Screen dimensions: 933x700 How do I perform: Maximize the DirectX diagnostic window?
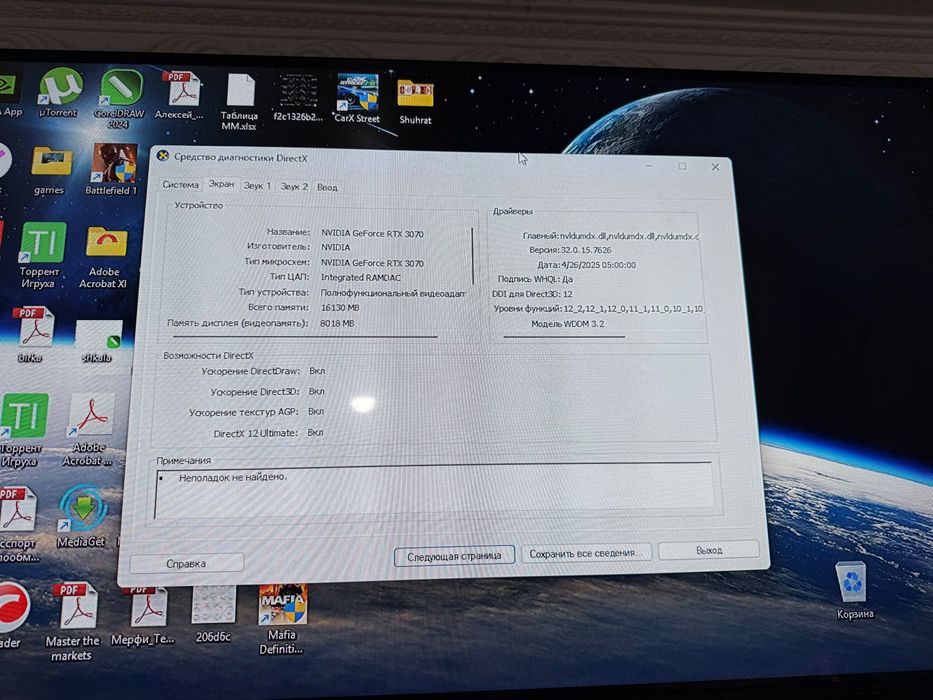click(x=682, y=166)
